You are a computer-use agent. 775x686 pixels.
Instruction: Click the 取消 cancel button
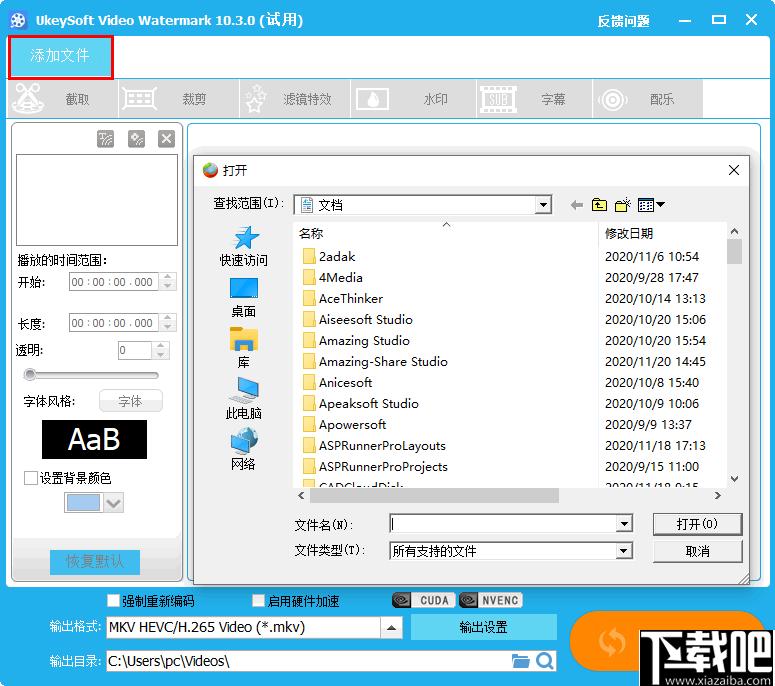point(697,551)
